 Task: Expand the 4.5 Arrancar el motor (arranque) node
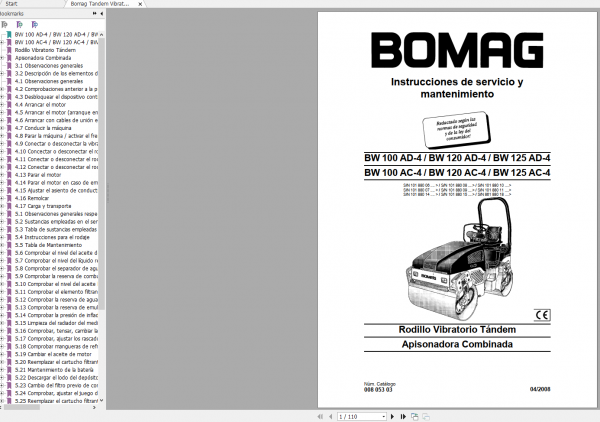pyautogui.click(x=2, y=112)
